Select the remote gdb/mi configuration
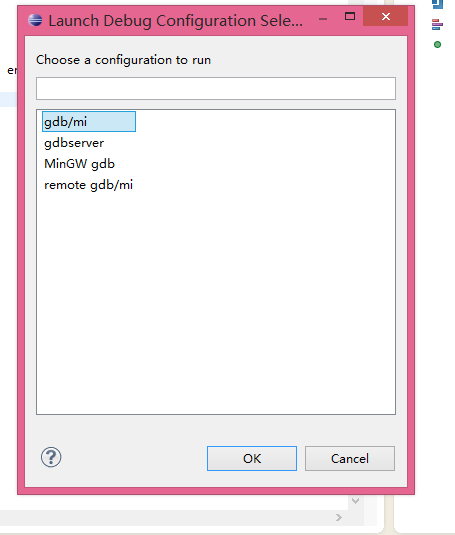 (x=88, y=185)
